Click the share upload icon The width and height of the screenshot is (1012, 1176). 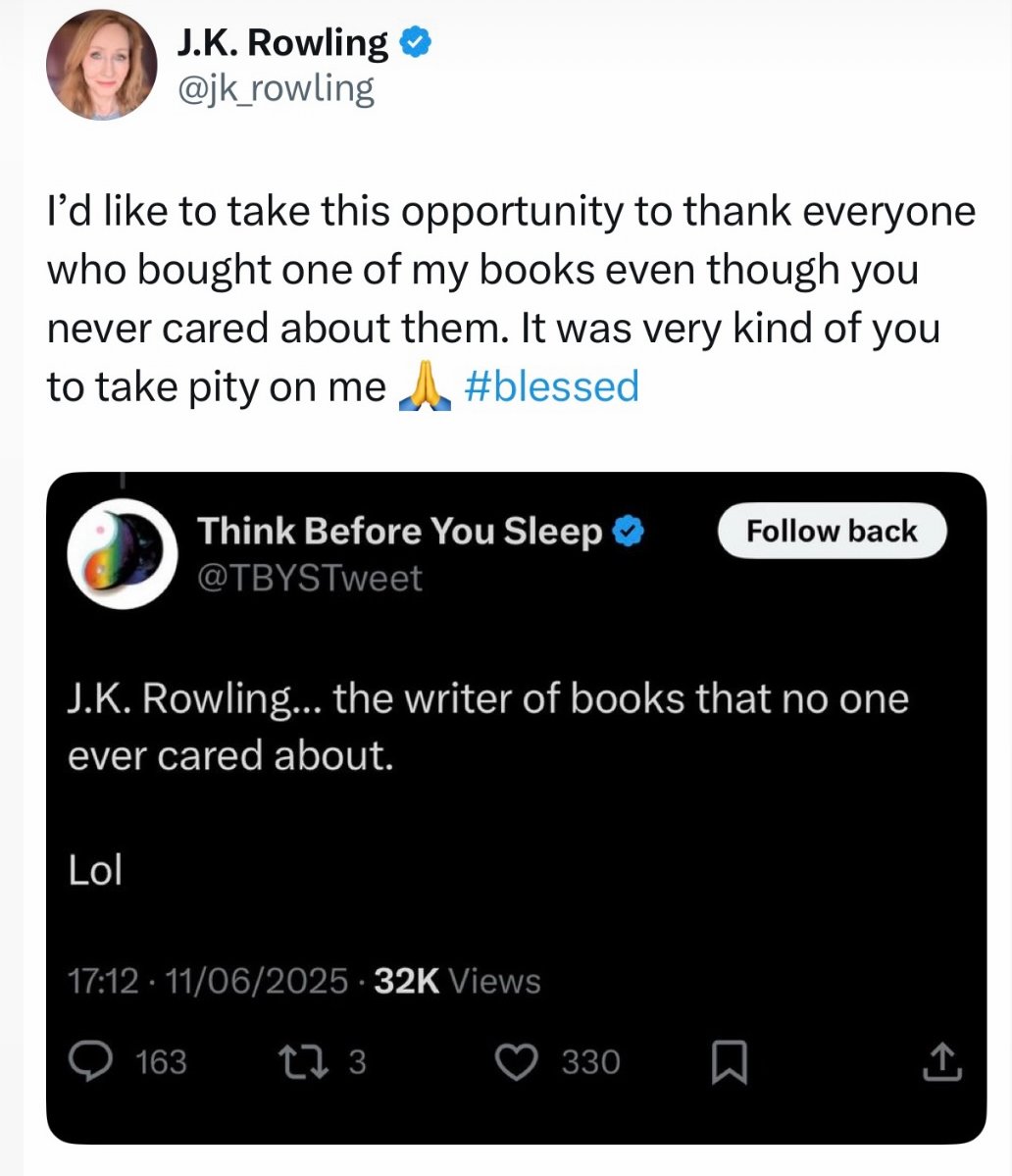[x=942, y=1061]
